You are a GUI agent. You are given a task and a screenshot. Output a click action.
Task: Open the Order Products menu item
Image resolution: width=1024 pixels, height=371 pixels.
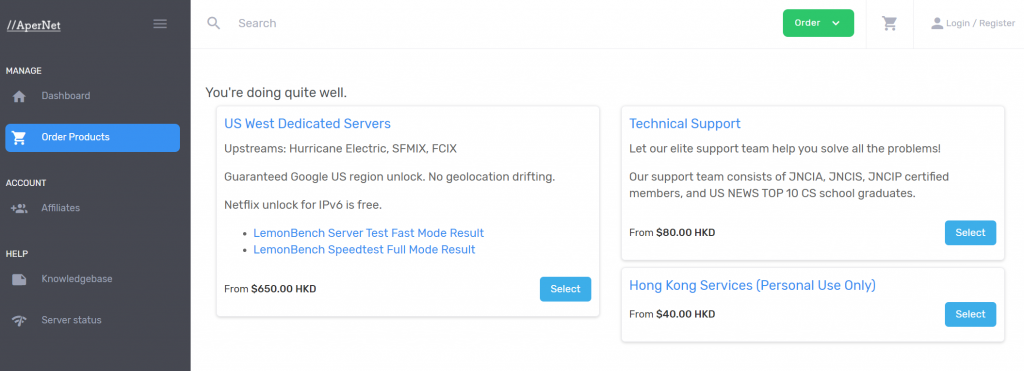93,138
